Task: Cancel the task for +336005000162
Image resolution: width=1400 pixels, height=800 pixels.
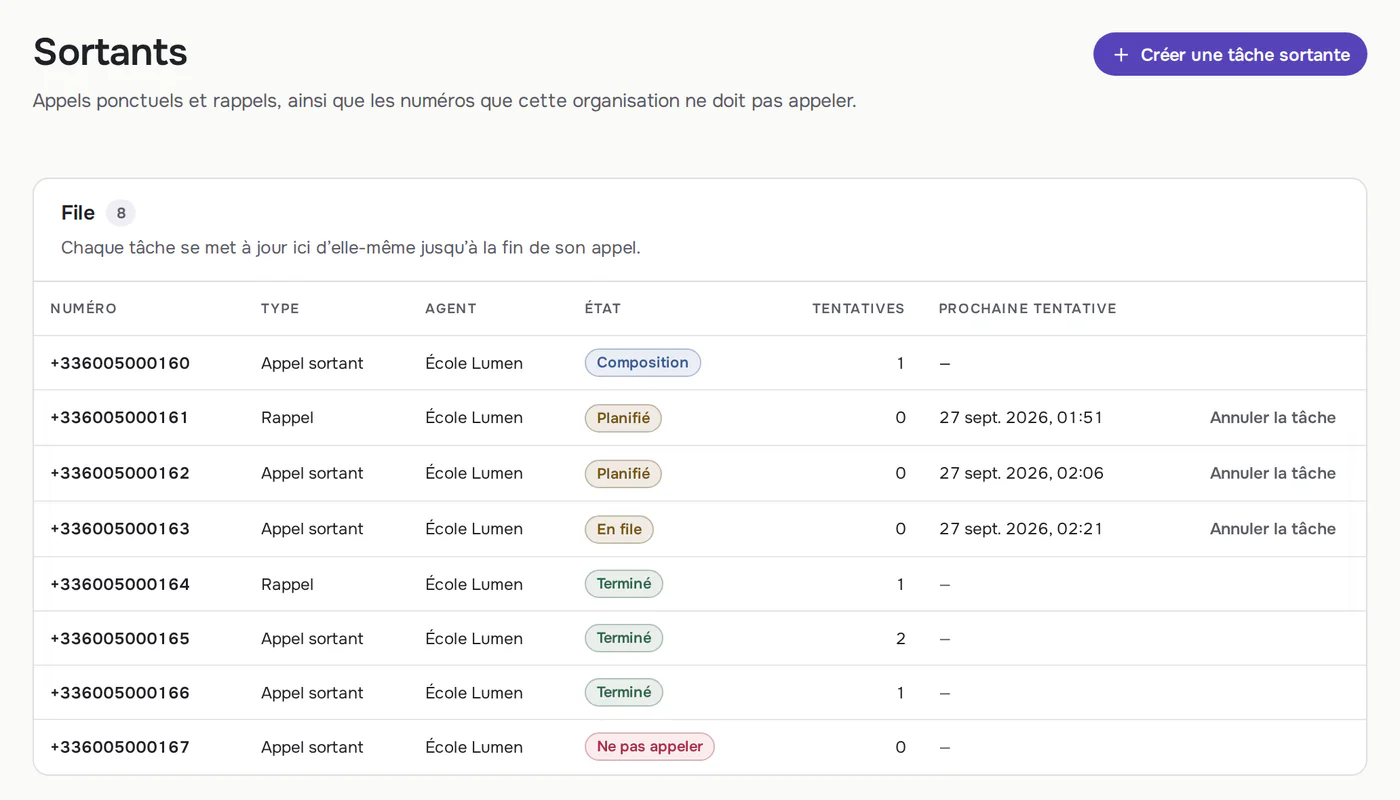Action: click(x=1273, y=473)
